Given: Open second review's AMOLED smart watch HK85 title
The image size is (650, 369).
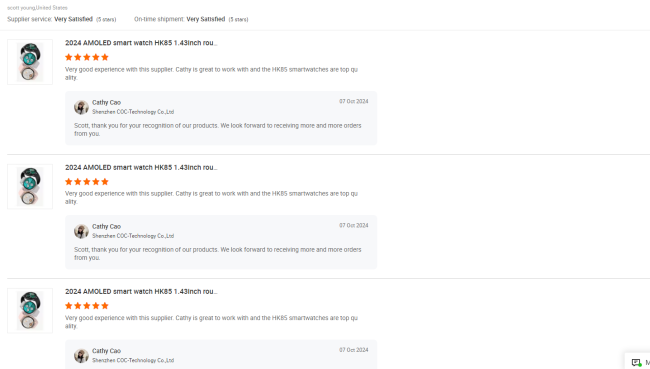Looking at the screenshot, I should point(141,167).
